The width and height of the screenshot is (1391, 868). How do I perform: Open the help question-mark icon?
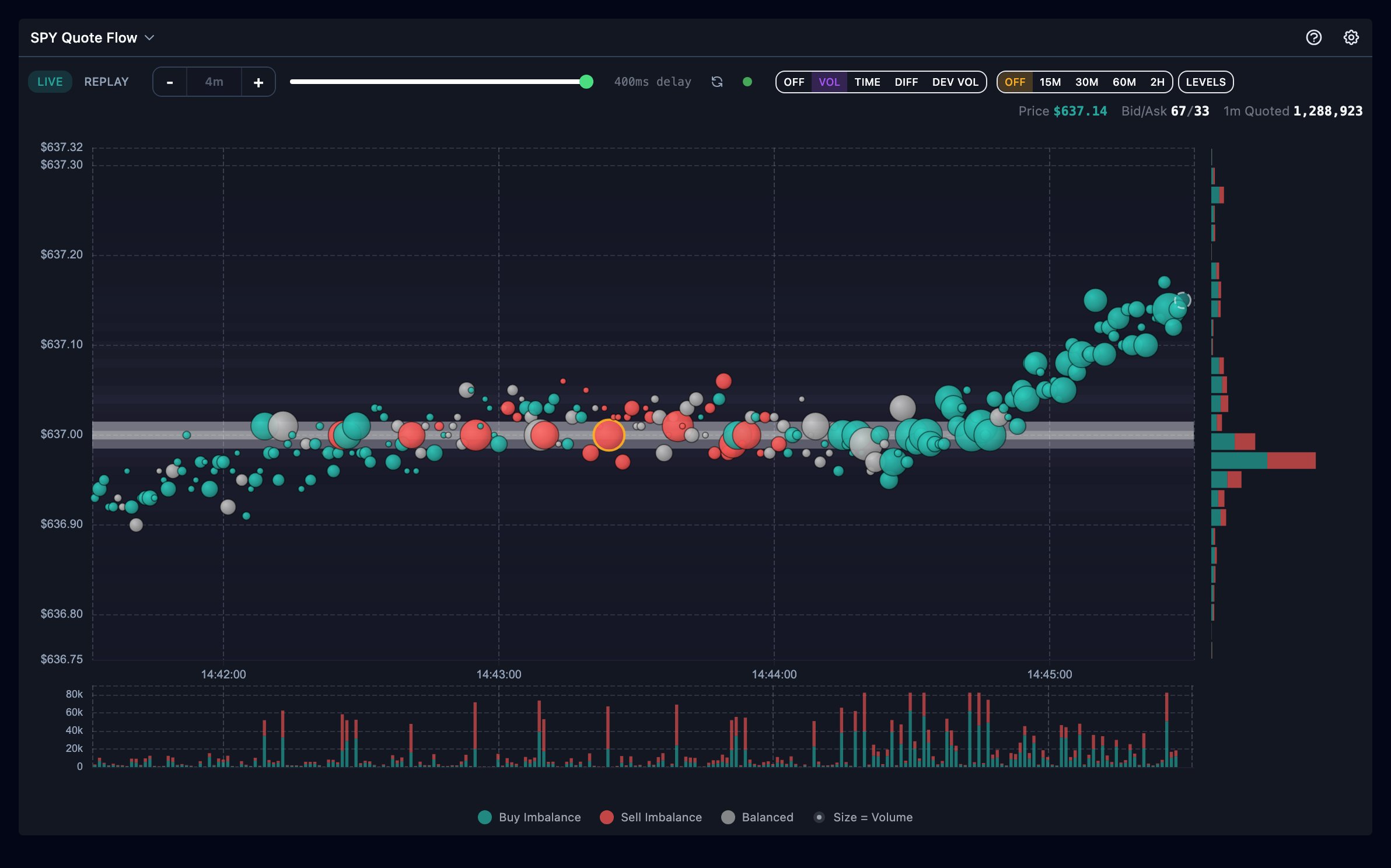click(1313, 37)
